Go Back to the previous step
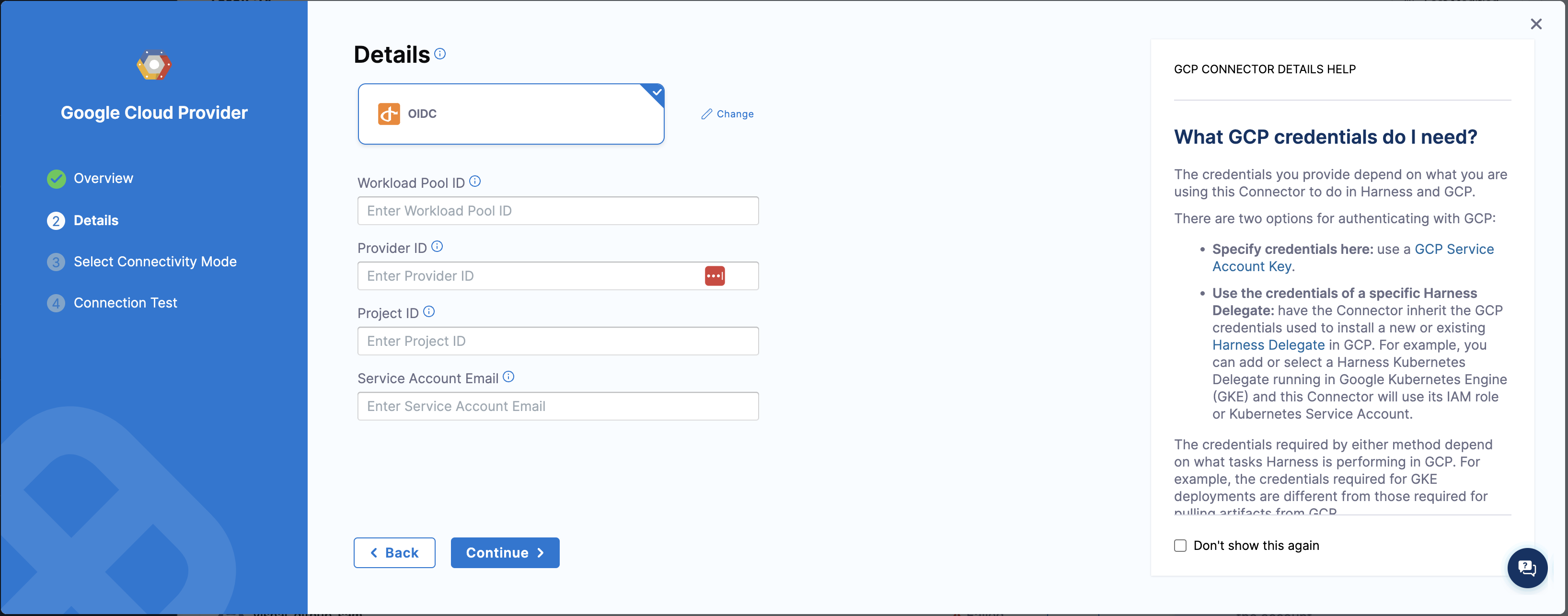 click(x=394, y=553)
